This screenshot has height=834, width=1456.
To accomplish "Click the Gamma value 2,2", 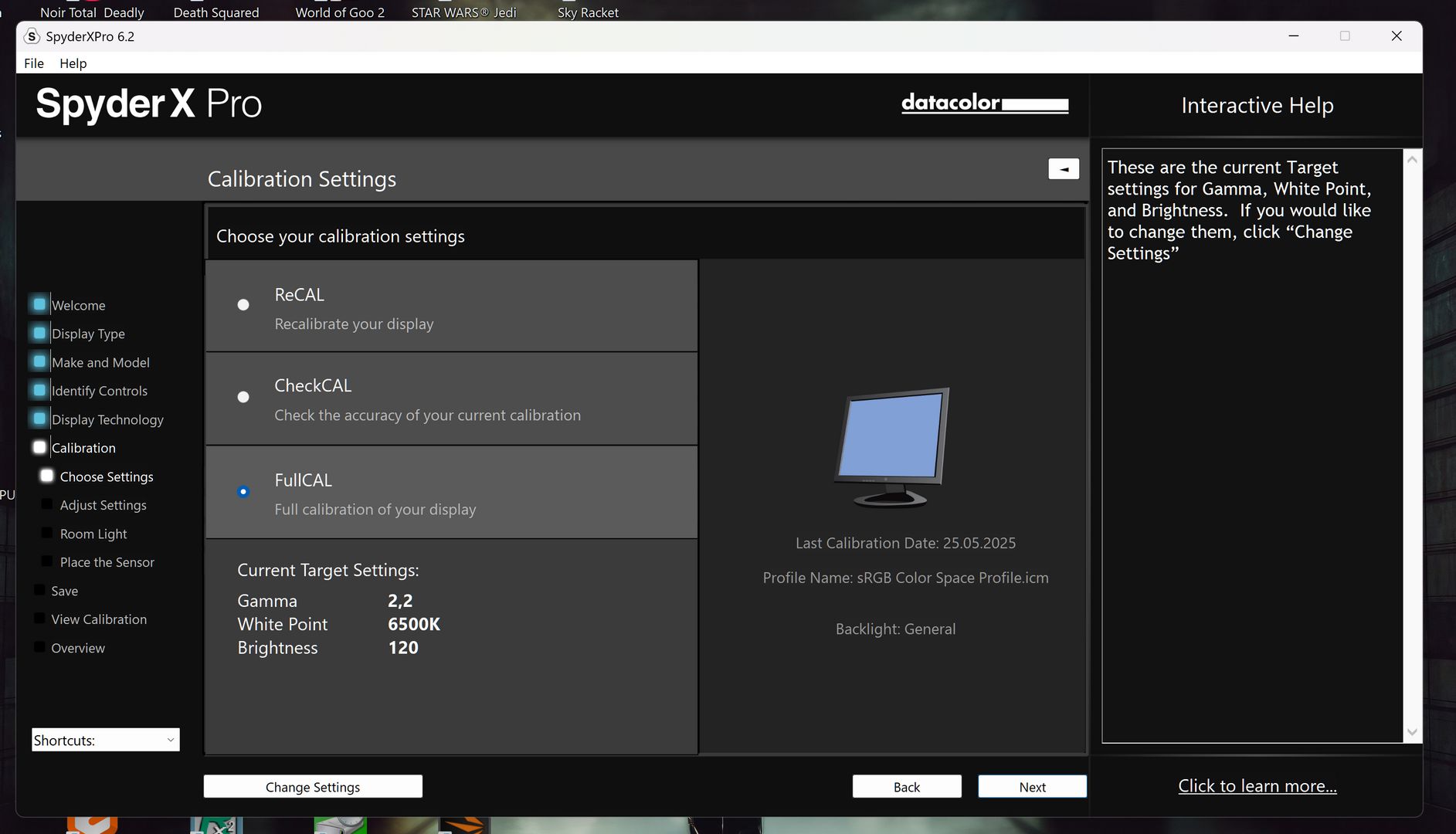I will pos(400,601).
